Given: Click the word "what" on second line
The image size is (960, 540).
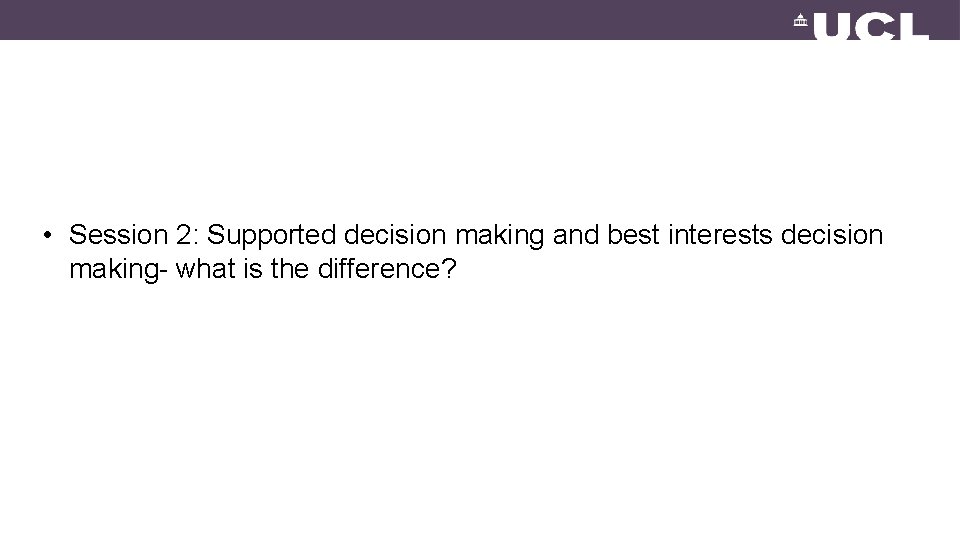Looking at the screenshot, I should pos(206,269).
